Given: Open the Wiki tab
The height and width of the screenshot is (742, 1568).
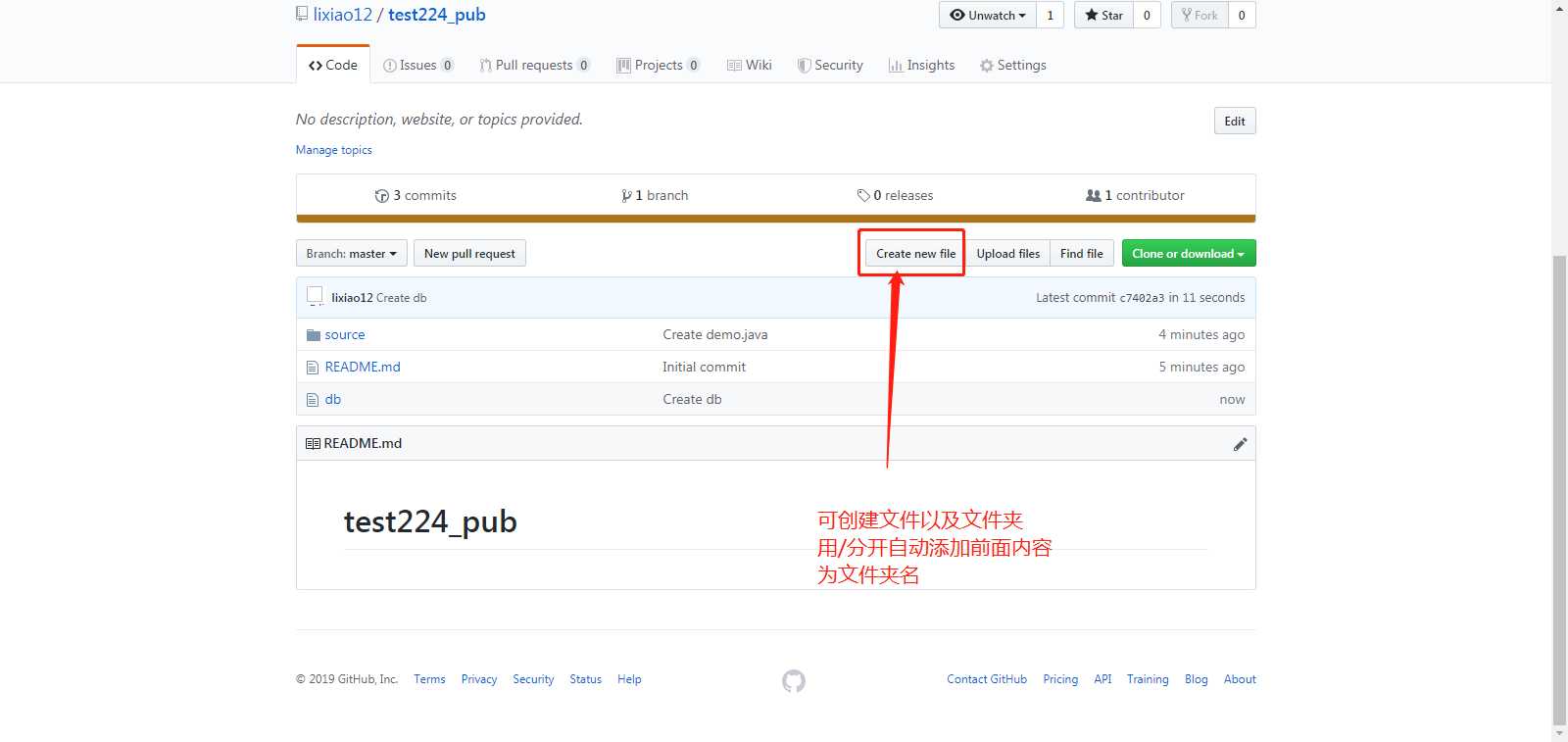Looking at the screenshot, I should (x=750, y=66).
